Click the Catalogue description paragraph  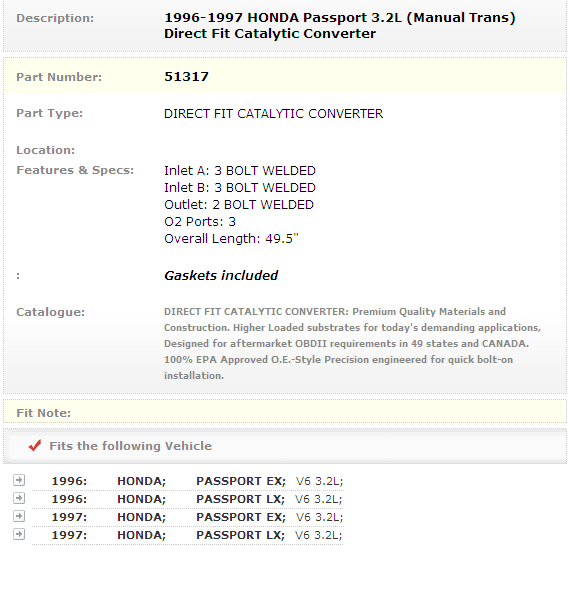click(352, 344)
